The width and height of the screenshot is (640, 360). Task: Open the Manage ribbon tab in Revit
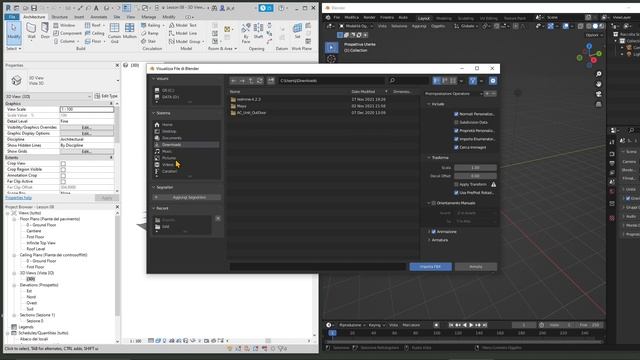pos(149,17)
